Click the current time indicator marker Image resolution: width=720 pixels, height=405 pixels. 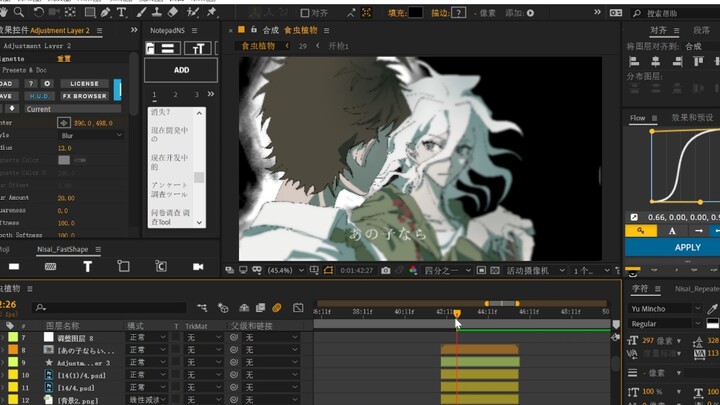click(x=457, y=313)
